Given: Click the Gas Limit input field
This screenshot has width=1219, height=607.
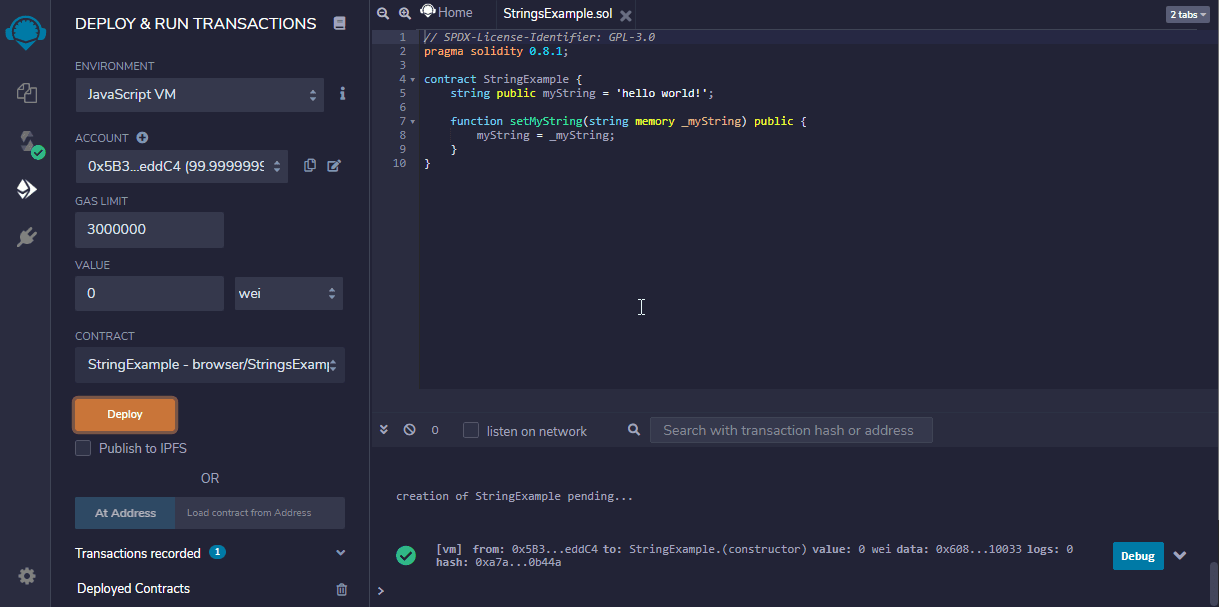Looking at the screenshot, I should (x=149, y=229).
